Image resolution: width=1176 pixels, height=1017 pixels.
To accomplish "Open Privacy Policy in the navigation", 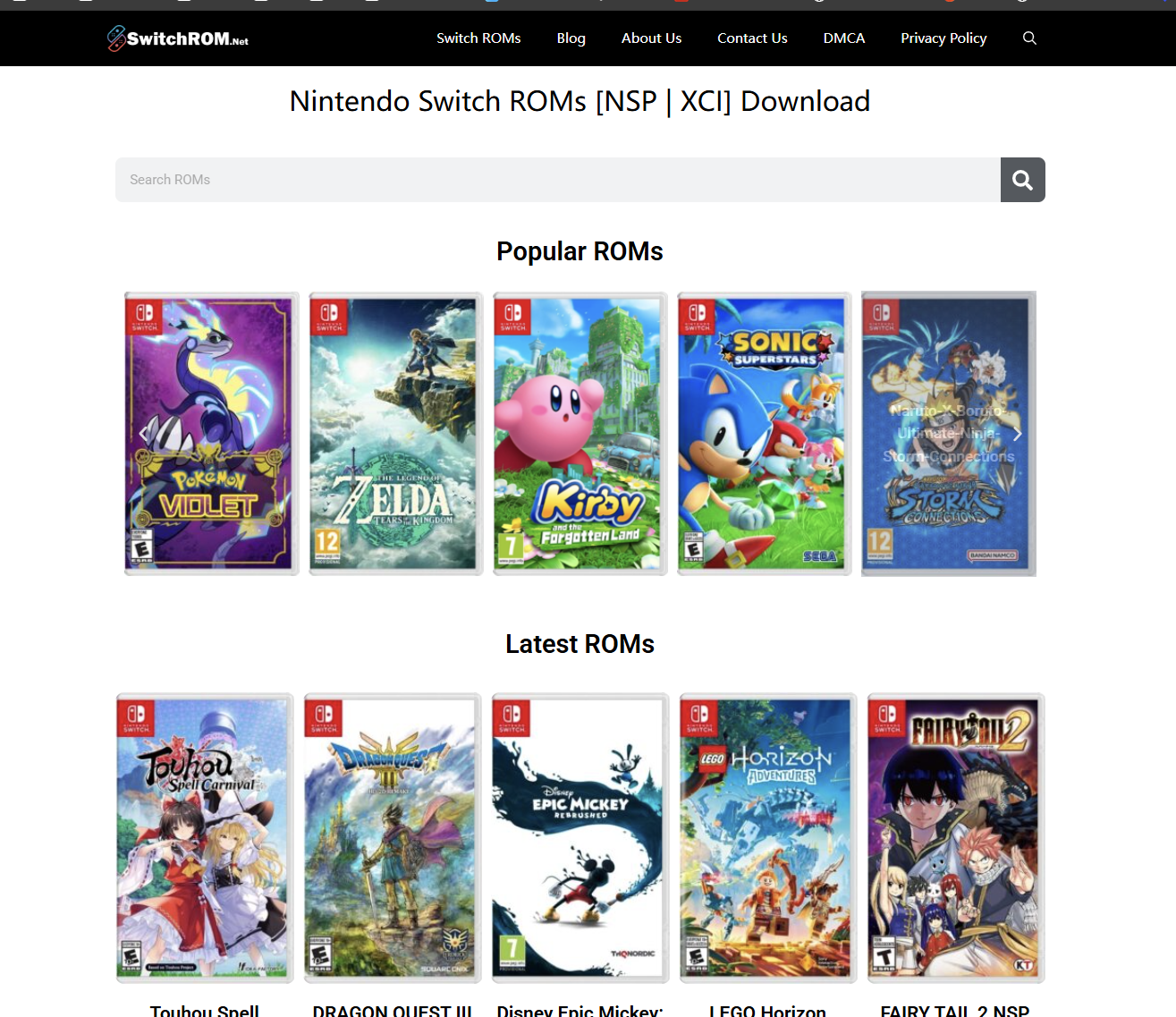I will pos(943,38).
